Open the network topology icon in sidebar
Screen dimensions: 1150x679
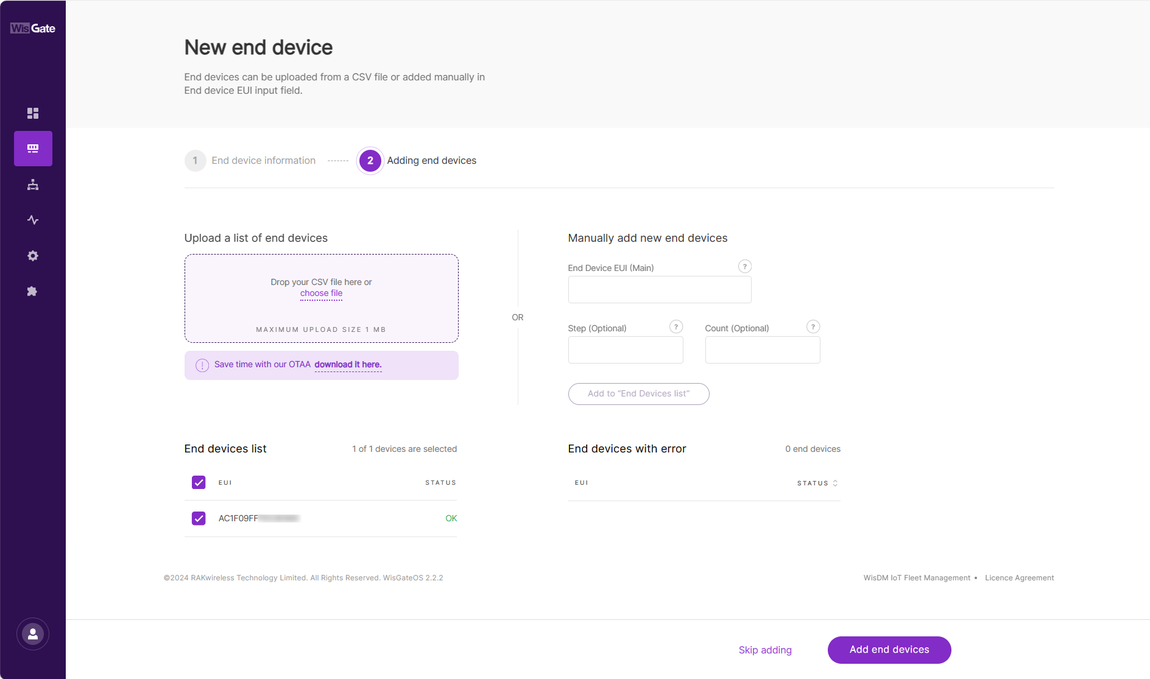click(32, 185)
